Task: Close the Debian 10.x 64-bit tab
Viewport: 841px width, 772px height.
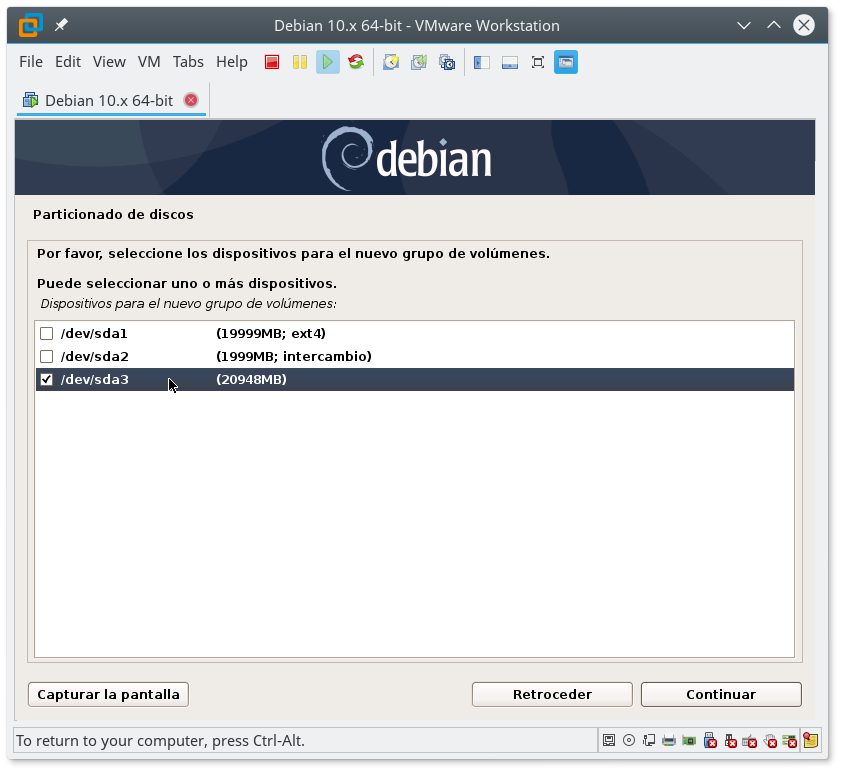Action: [191, 100]
